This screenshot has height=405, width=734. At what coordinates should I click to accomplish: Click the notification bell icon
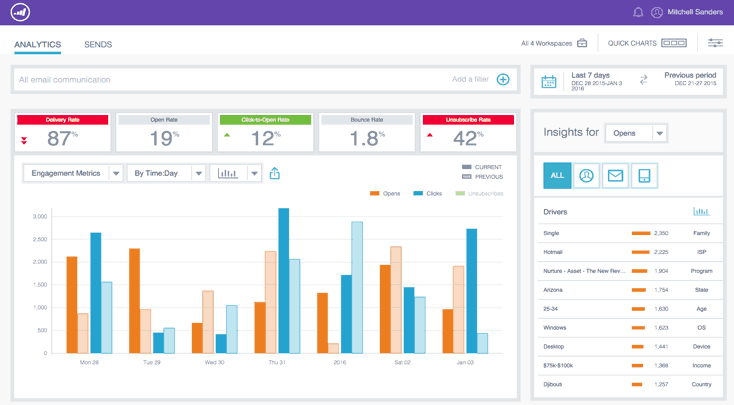[x=638, y=12]
